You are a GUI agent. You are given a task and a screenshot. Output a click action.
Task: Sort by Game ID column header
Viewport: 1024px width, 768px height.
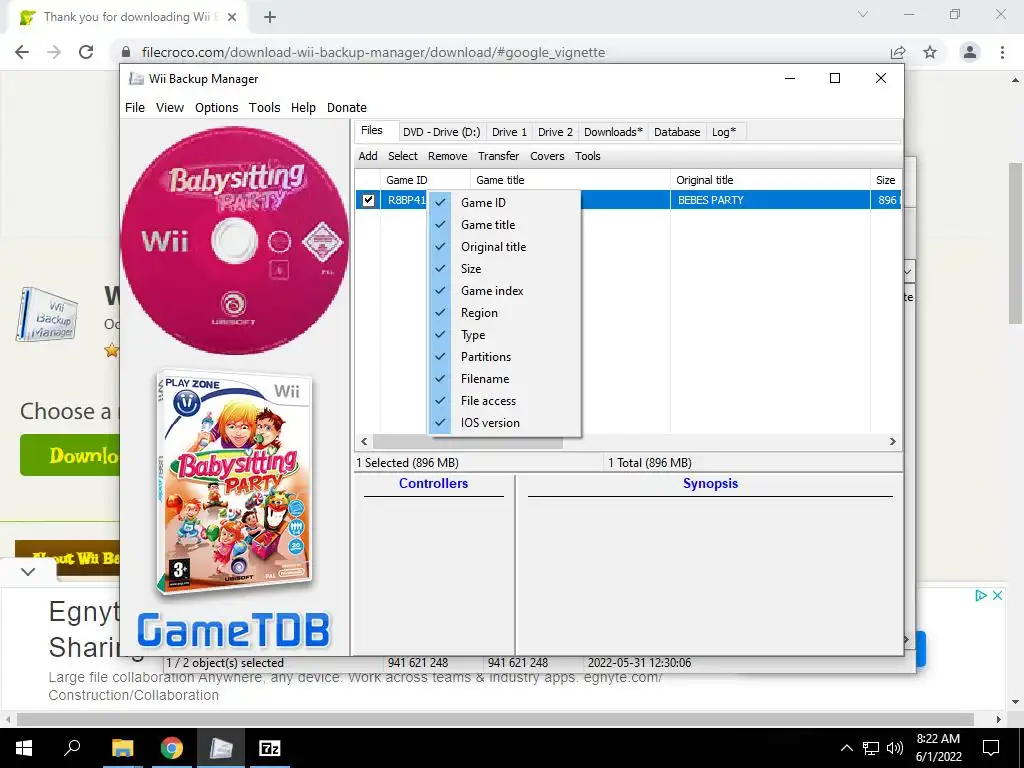click(425, 180)
